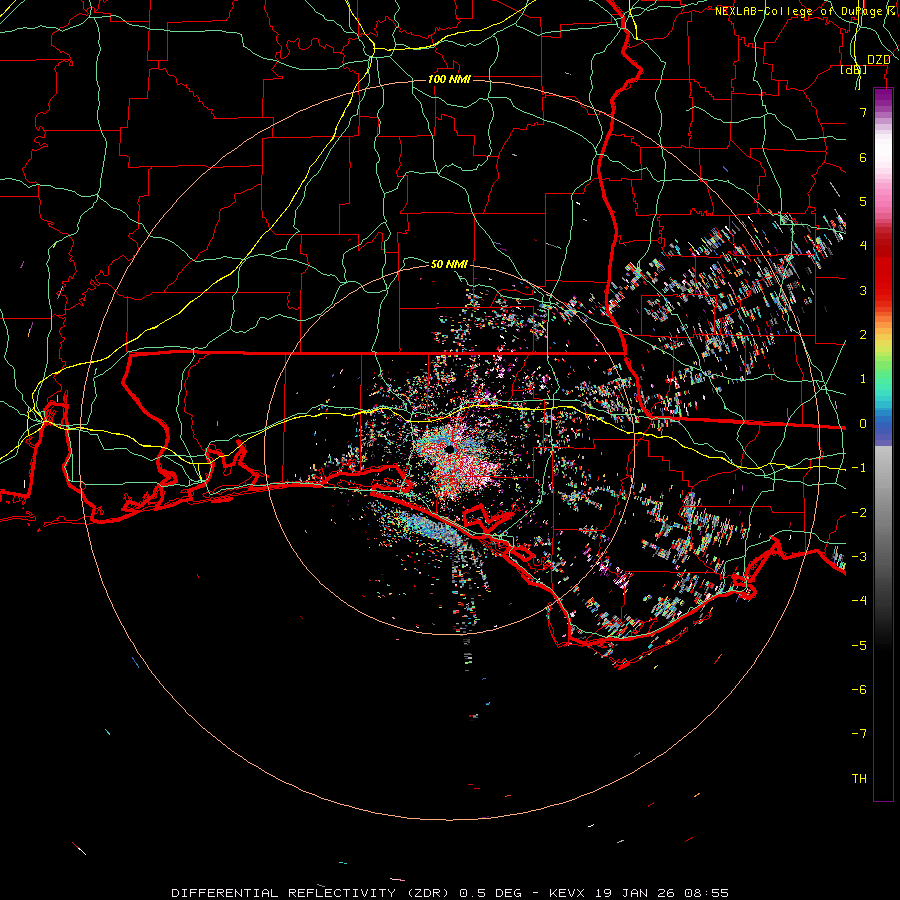Click the -5 value on color scale
900x900 pixels.
pos(859,646)
